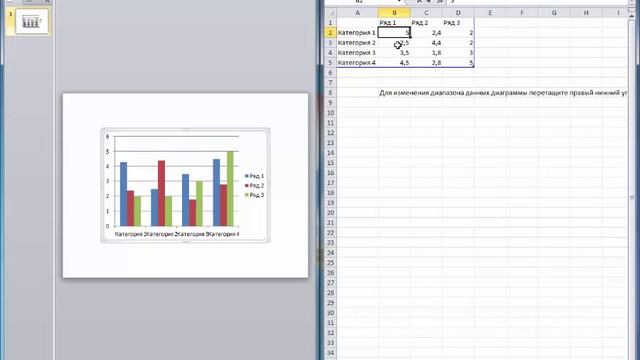Click cell C4 with value 1,8
This screenshot has width=640, height=360.
[427, 53]
